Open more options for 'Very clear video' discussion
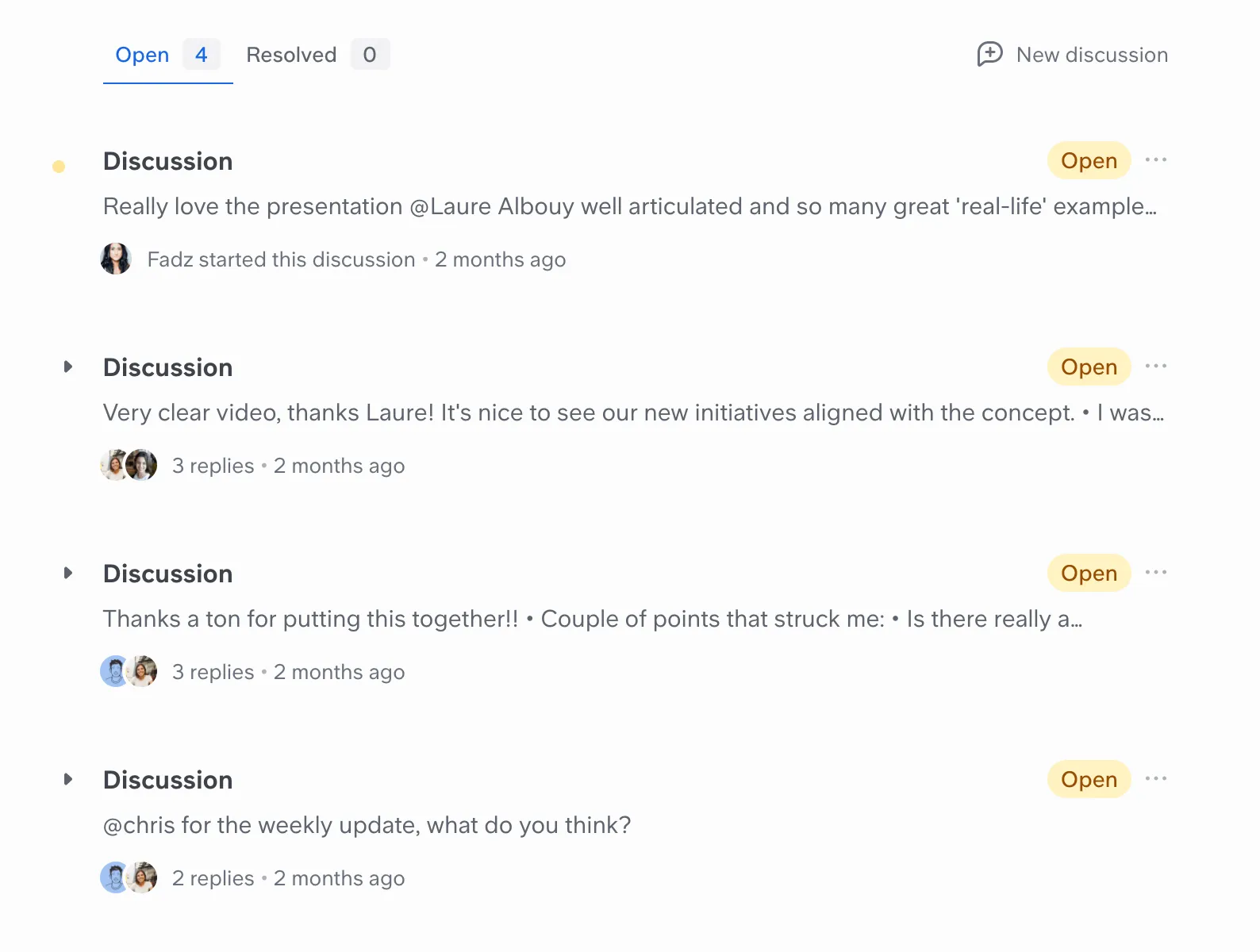Image resolution: width=1260 pixels, height=952 pixels. pyautogui.click(x=1156, y=367)
